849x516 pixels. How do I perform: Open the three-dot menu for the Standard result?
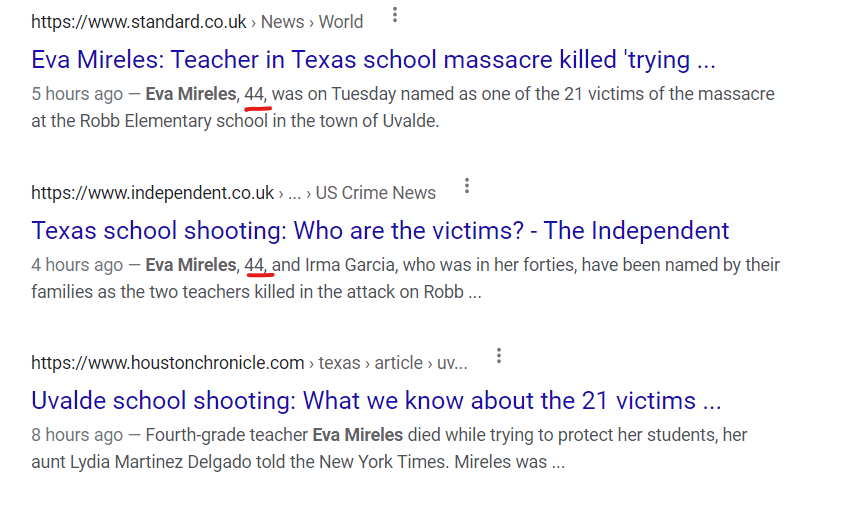pyautogui.click(x=395, y=16)
